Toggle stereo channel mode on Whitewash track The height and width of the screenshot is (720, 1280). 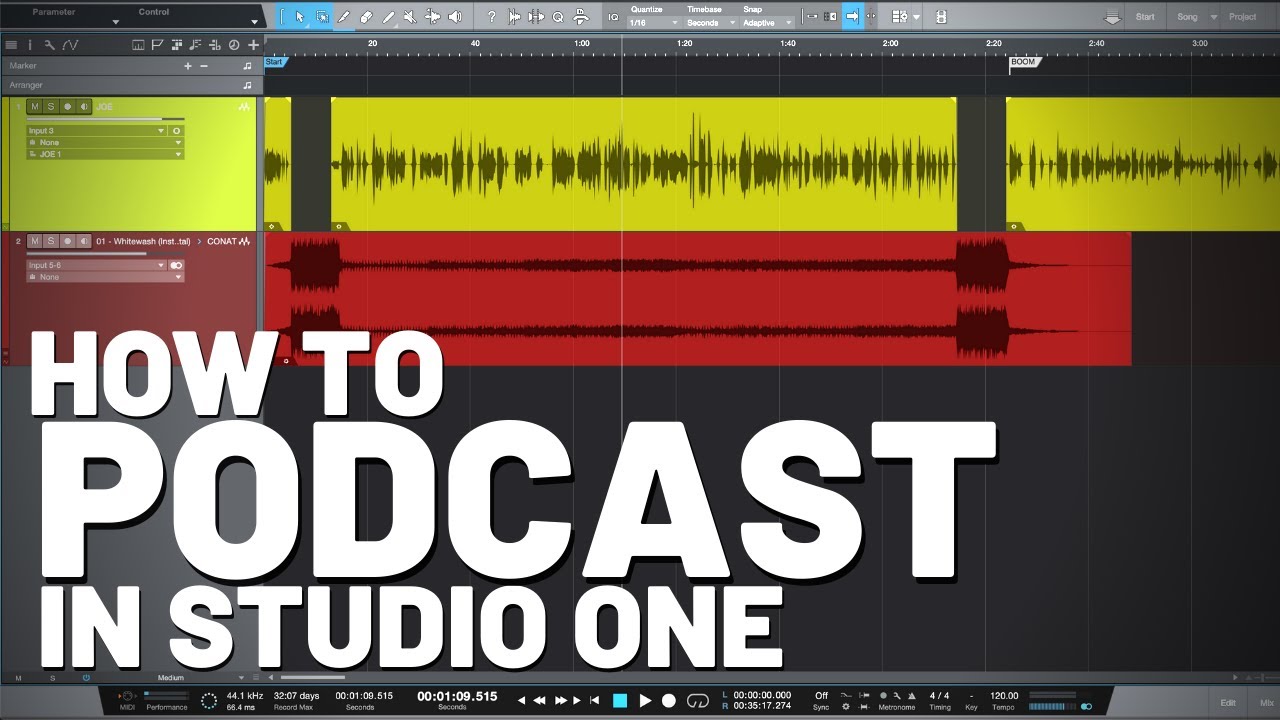click(177, 265)
